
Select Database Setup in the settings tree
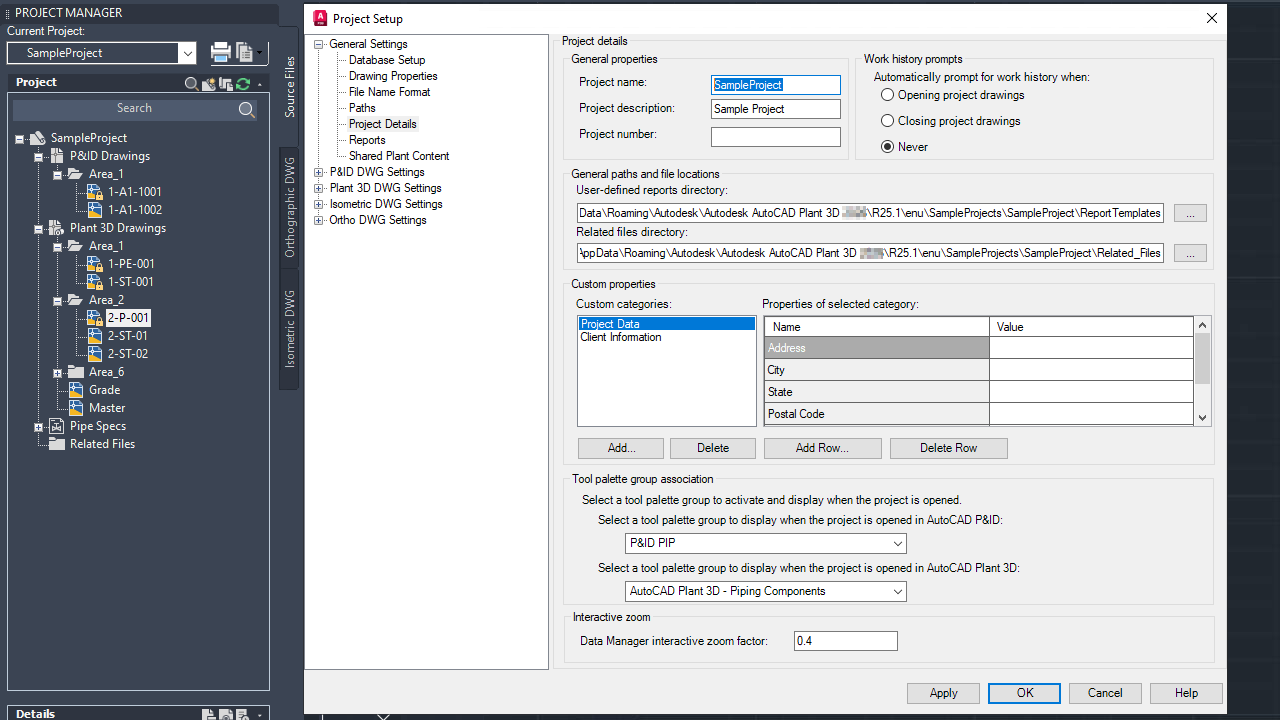tap(387, 60)
